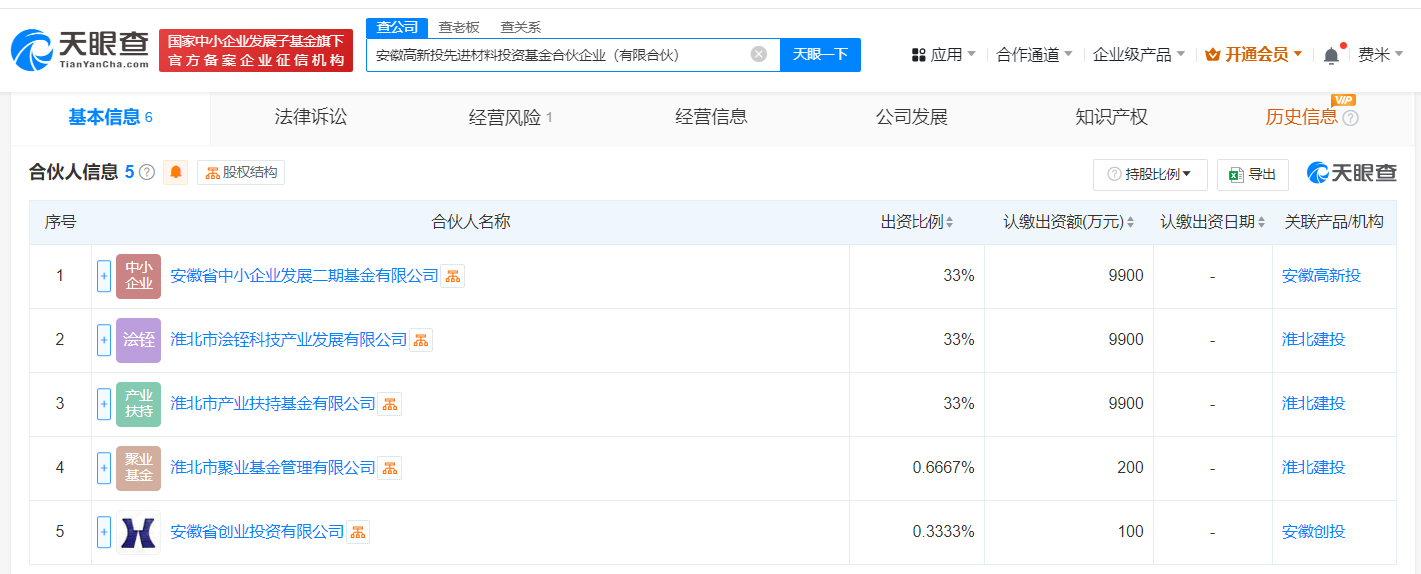Screen dimensions: 1421x574
Task: Open the 安徽高新投 related link
Action: 1321,276
